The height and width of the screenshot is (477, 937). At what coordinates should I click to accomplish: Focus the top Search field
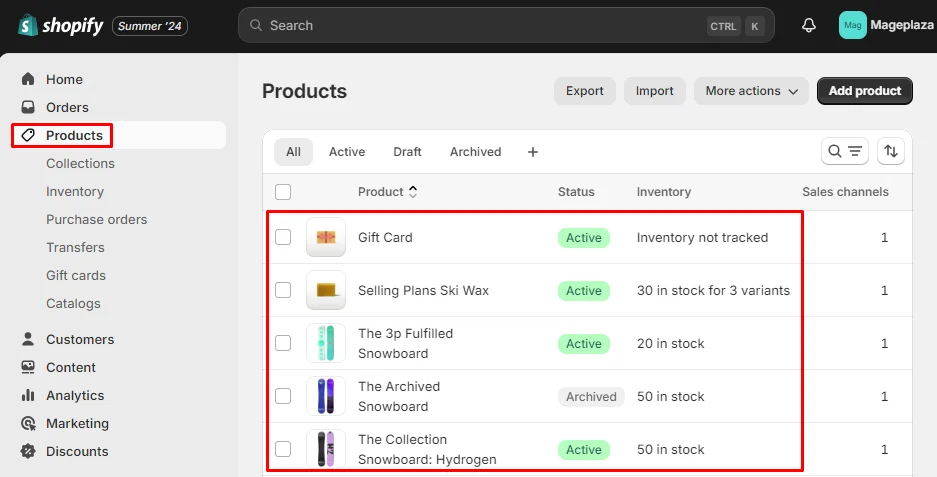point(506,25)
